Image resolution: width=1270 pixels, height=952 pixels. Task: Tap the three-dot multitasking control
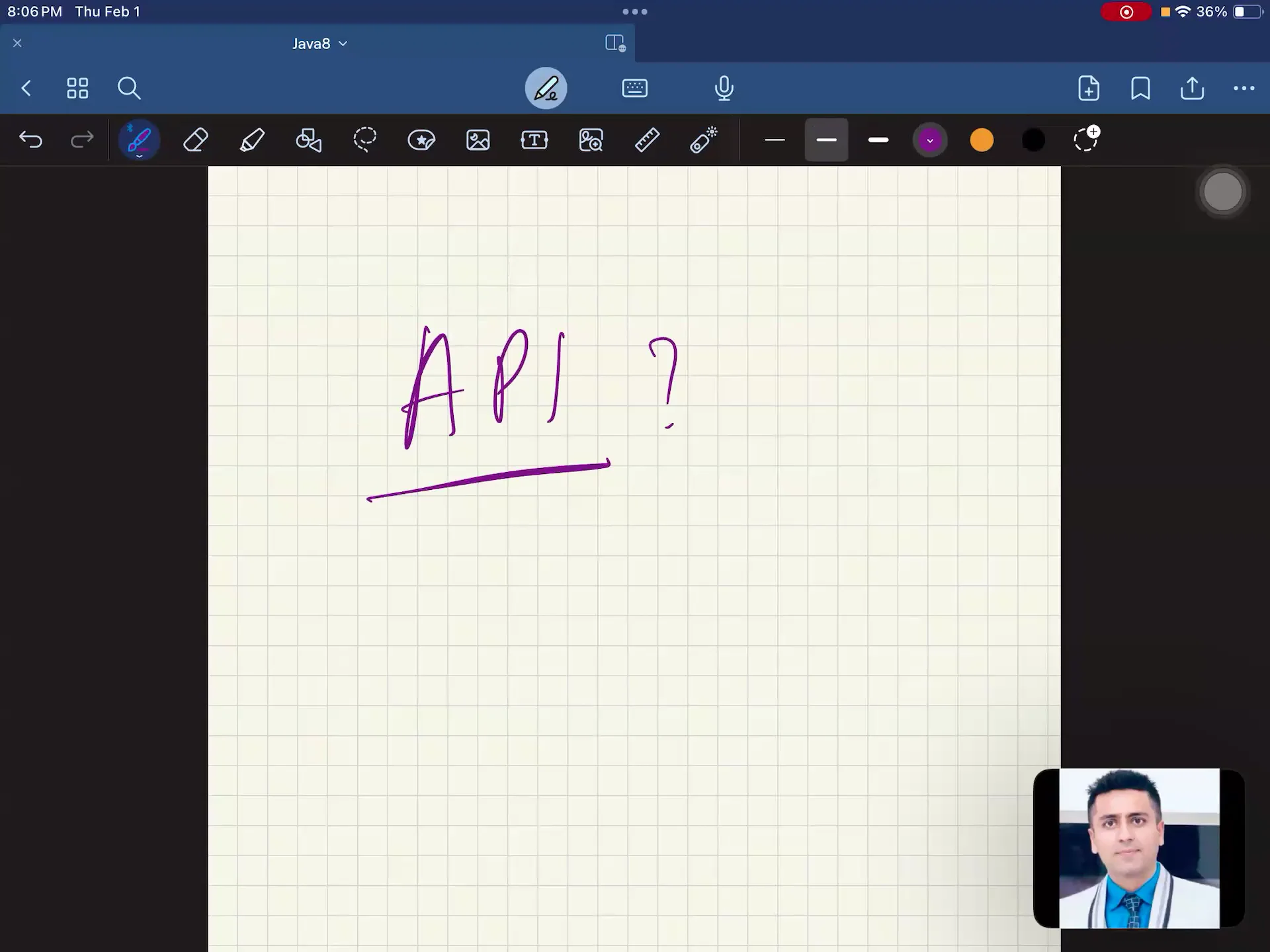pos(635,11)
